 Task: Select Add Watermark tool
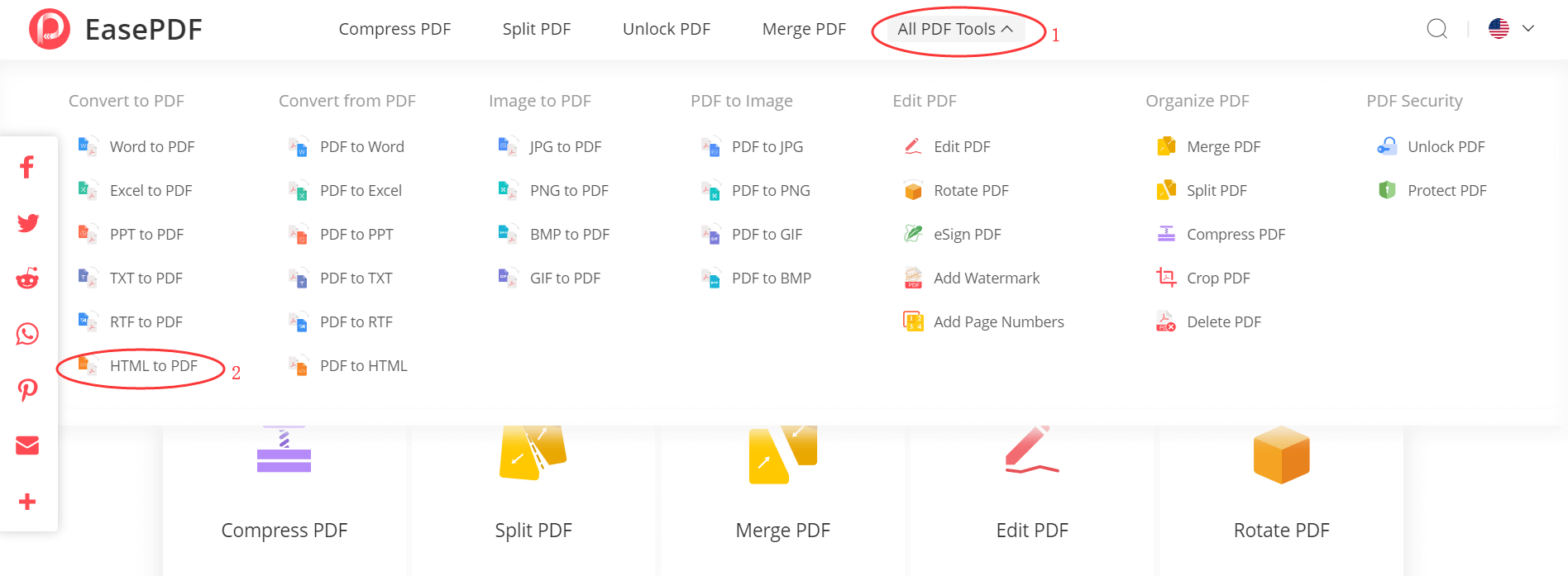[x=986, y=278]
